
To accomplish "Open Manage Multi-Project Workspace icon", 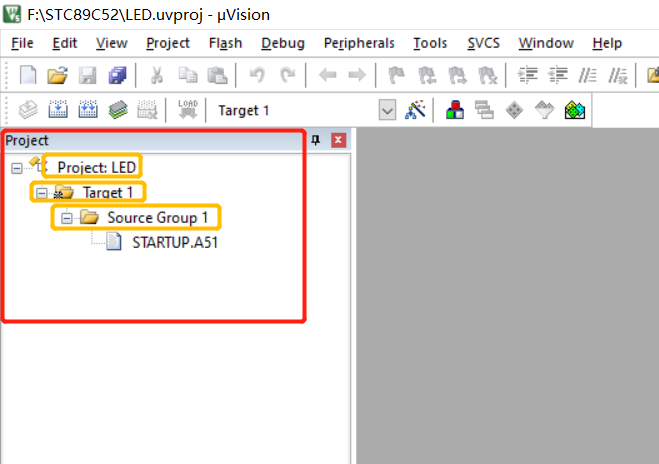I will pyautogui.click(x=484, y=110).
